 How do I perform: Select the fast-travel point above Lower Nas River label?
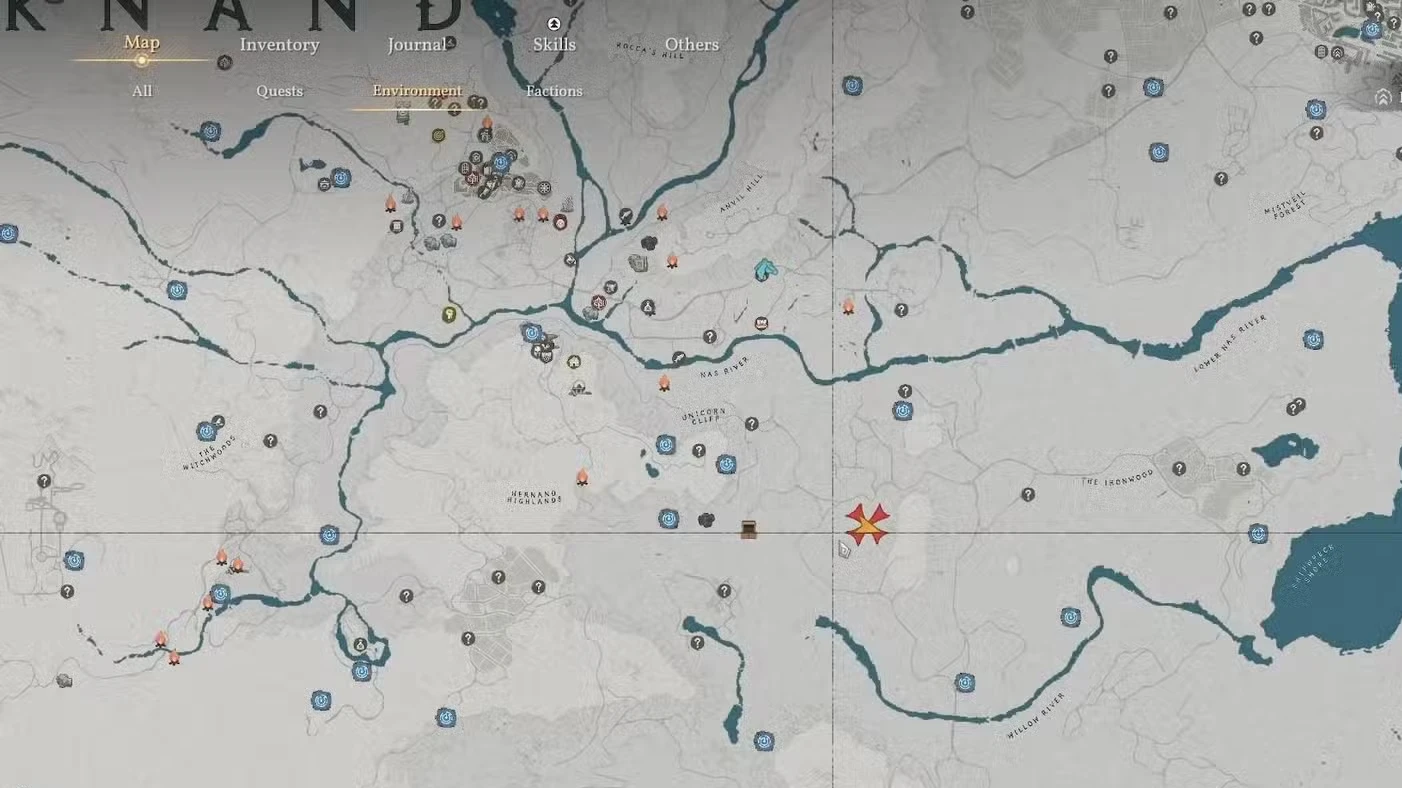pos(1313,339)
